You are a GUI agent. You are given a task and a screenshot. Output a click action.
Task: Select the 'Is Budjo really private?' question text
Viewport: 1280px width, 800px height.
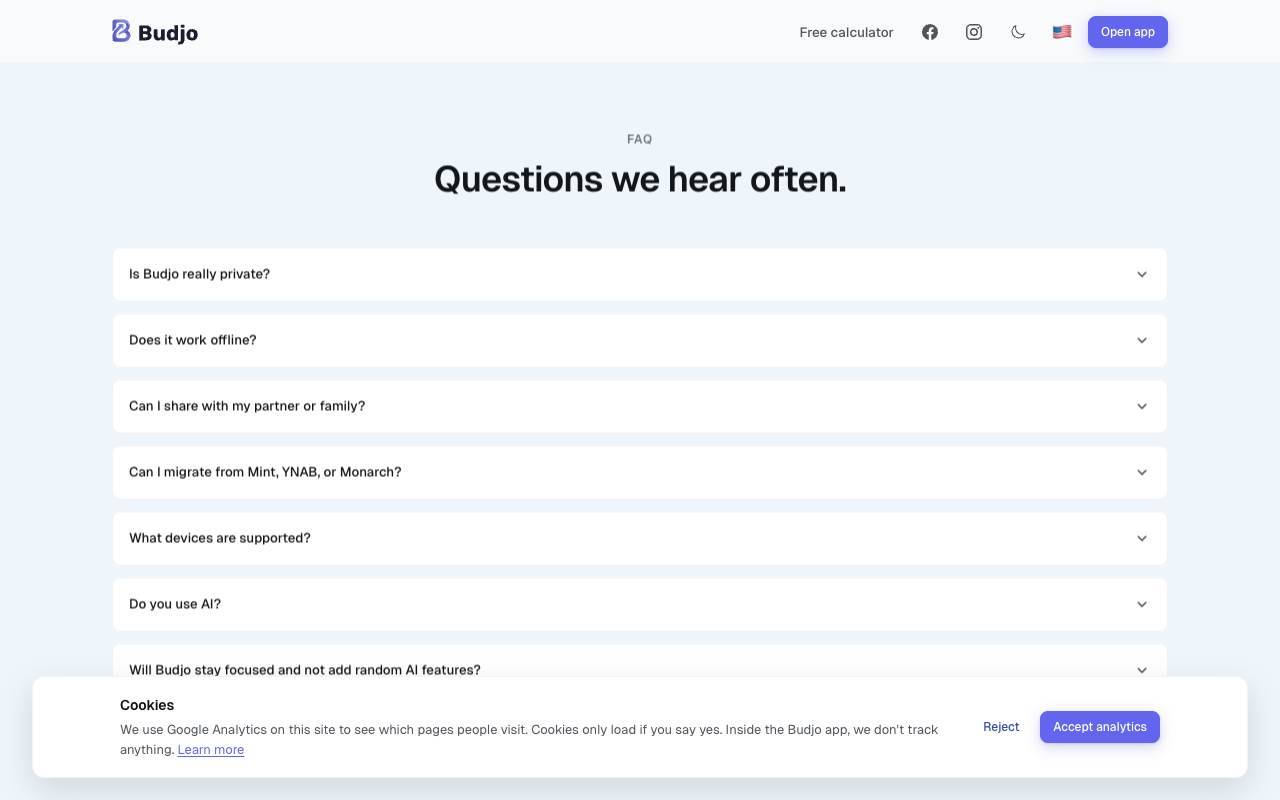tap(199, 274)
